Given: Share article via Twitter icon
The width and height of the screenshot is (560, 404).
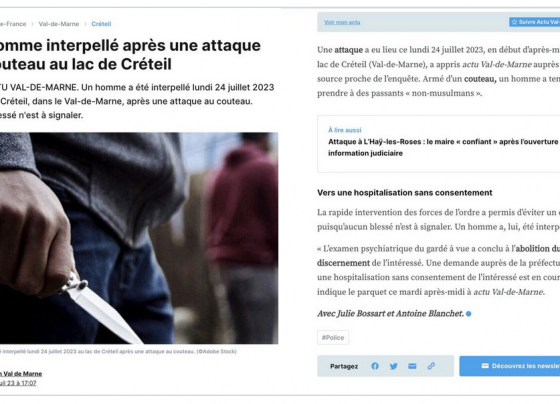Looking at the screenshot, I should coord(394,366).
